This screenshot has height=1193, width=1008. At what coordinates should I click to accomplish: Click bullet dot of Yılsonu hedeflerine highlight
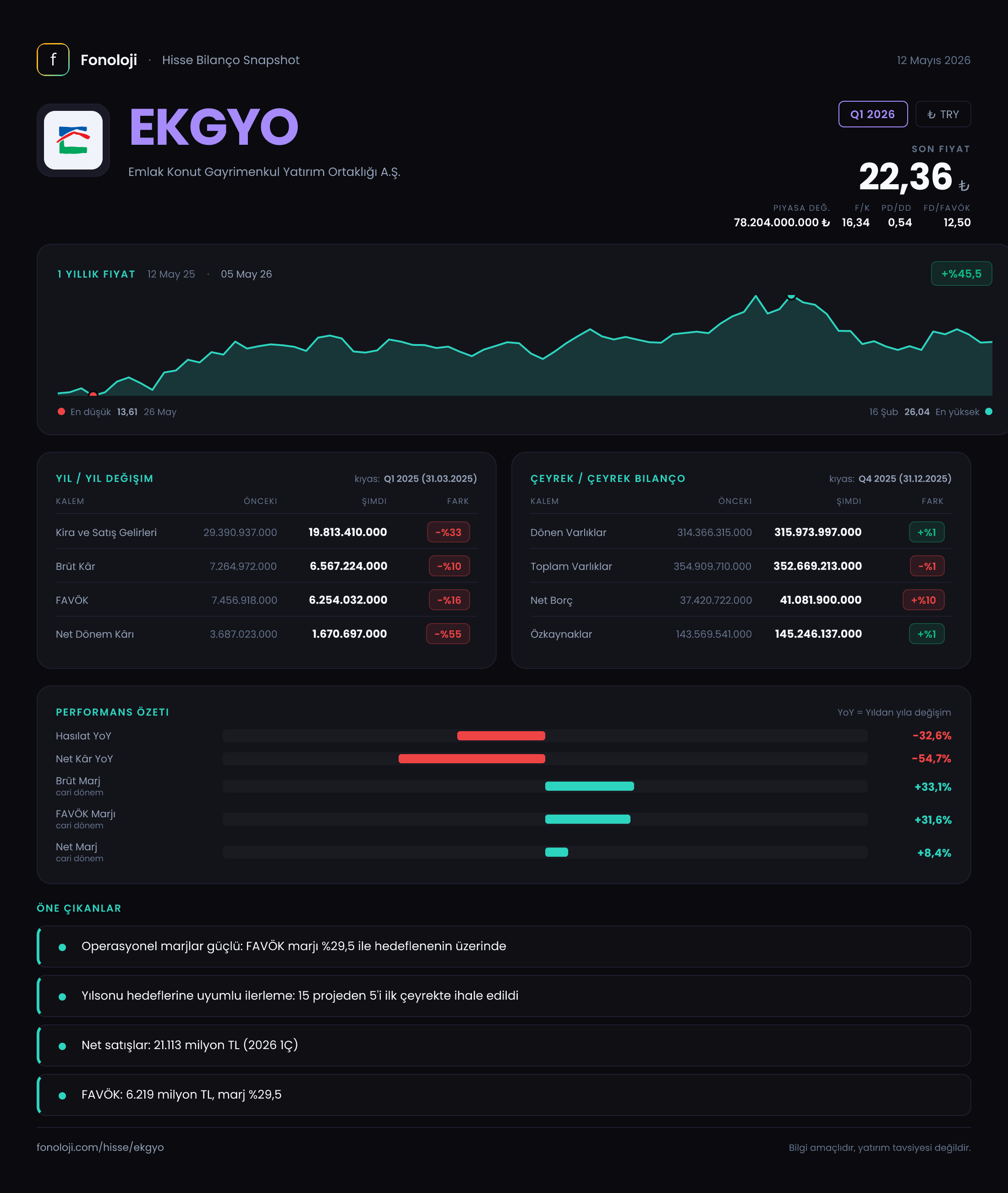[x=62, y=996]
